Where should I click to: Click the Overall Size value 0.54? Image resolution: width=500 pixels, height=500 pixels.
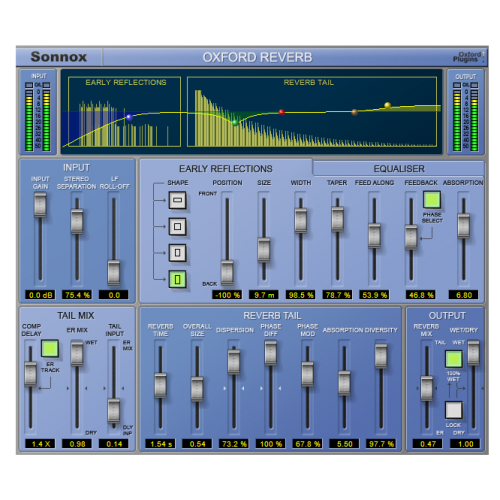coord(197,444)
